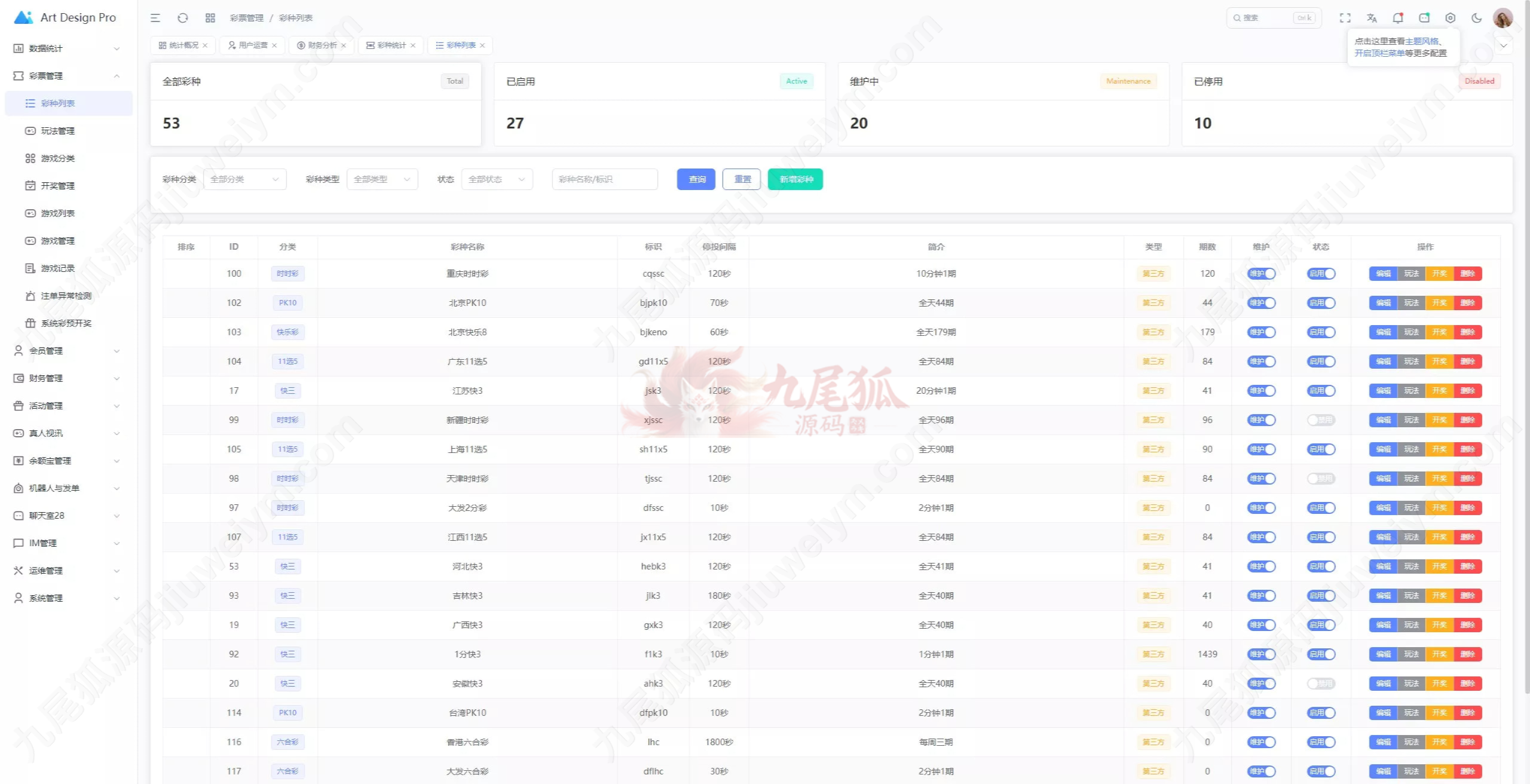This screenshot has width=1530, height=784.
Task: Click the 查询 search button
Action: click(696, 179)
